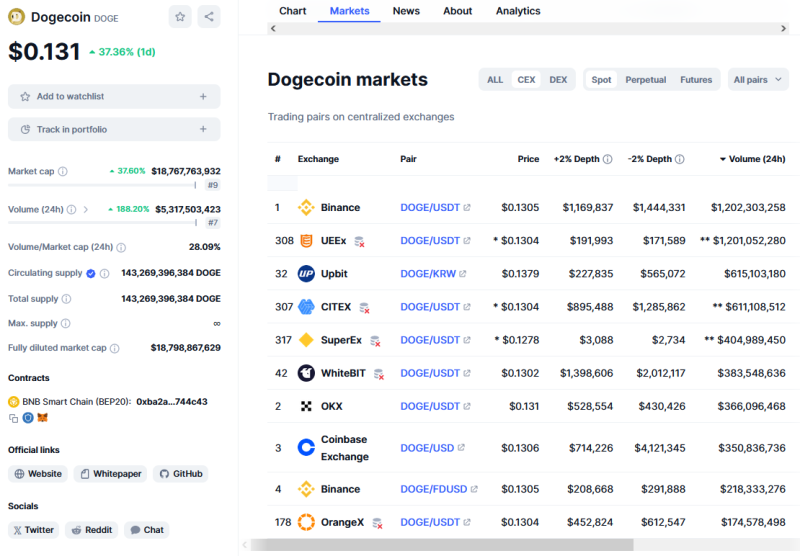The image size is (800, 556).
Task: Copy the BNB Smart Chain contract address icon
Action: (x=13, y=418)
